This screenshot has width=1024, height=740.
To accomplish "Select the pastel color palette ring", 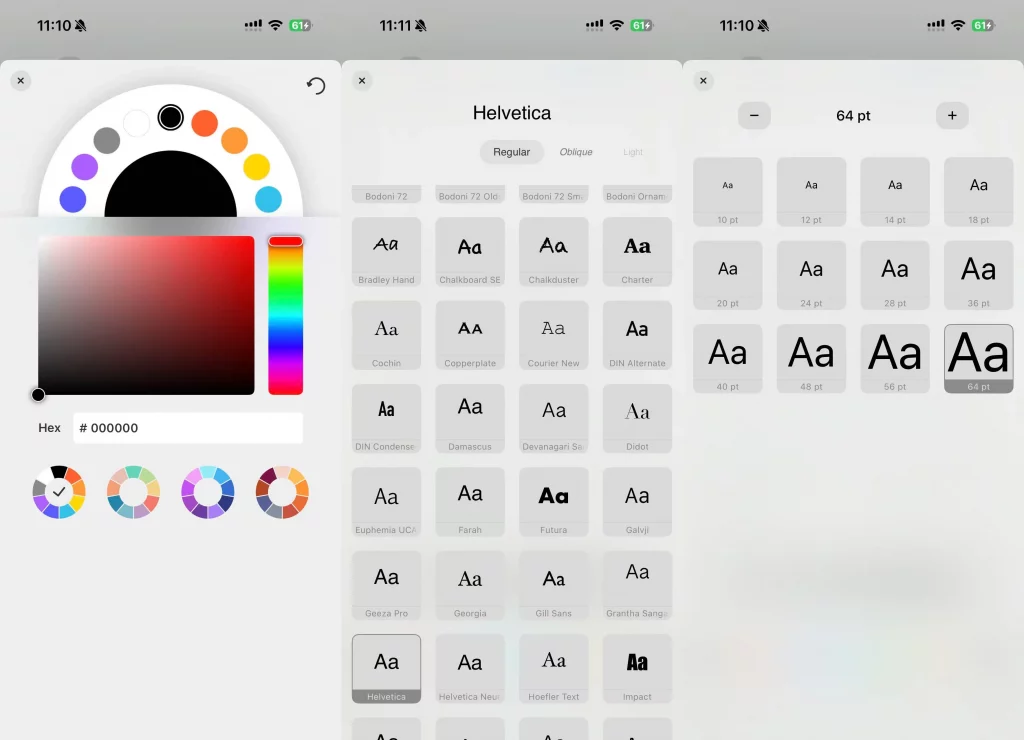I will [133, 492].
